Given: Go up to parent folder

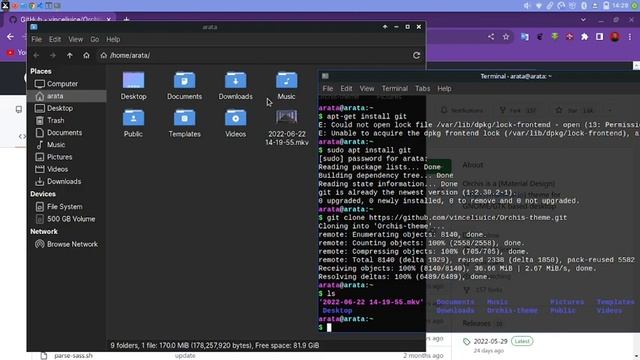Looking at the screenshot, I should [x=69, y=55].
